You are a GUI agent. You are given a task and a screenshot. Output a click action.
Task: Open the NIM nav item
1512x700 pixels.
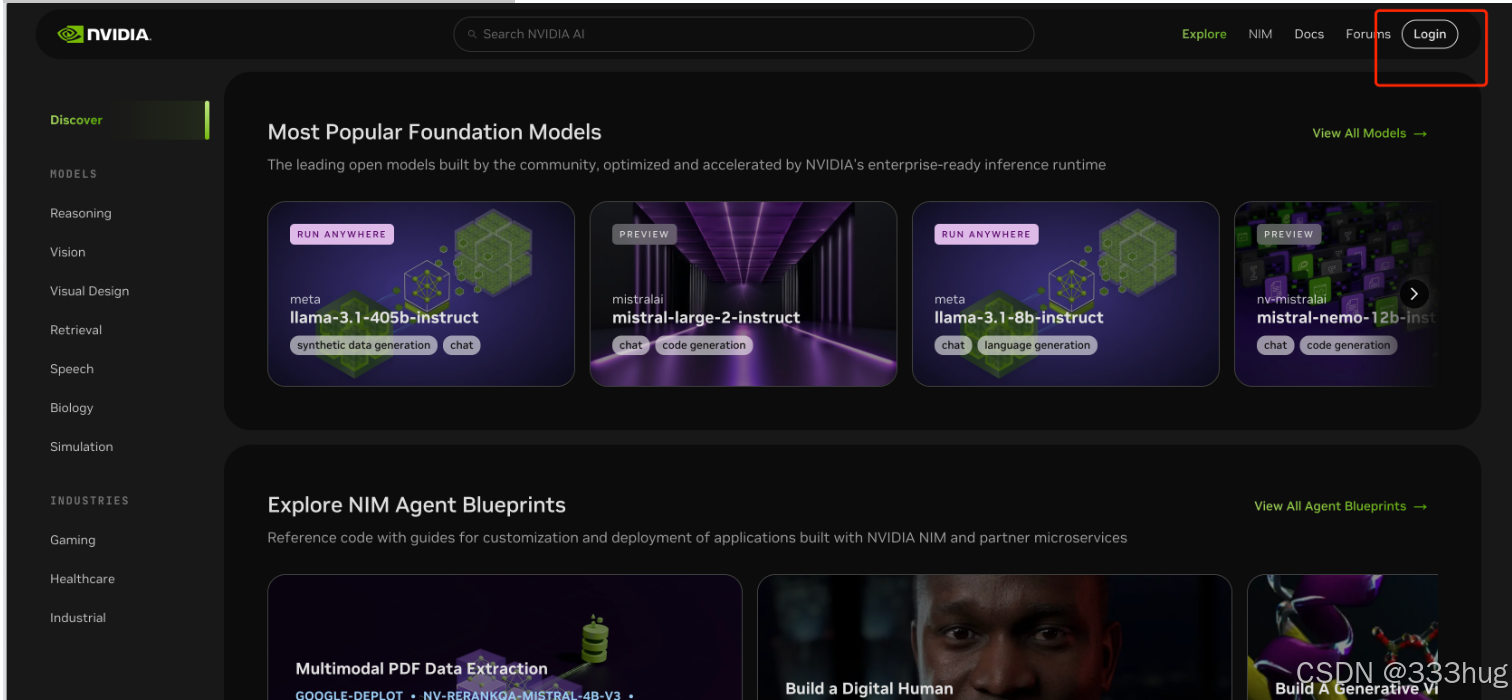[1260, 34]
